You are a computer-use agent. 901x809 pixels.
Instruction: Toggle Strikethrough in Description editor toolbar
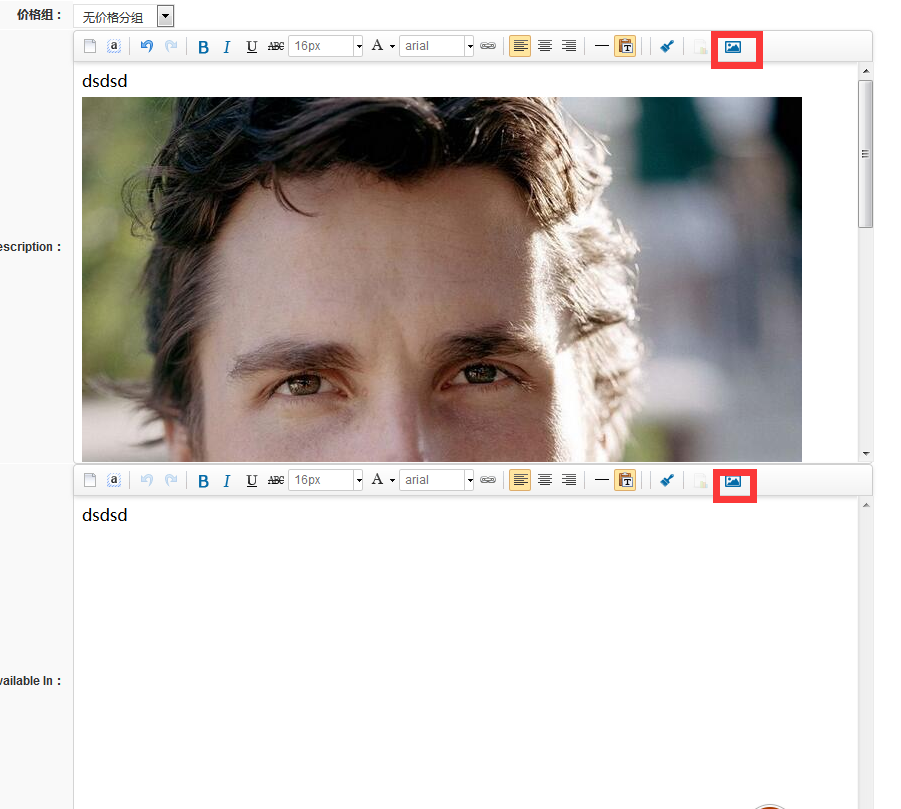pyautogui.click(x=276, y=46)
